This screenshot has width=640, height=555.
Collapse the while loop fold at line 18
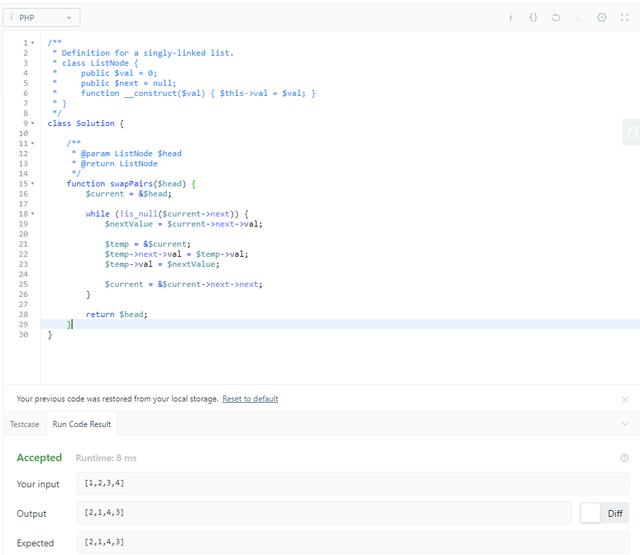click(33, 214)
